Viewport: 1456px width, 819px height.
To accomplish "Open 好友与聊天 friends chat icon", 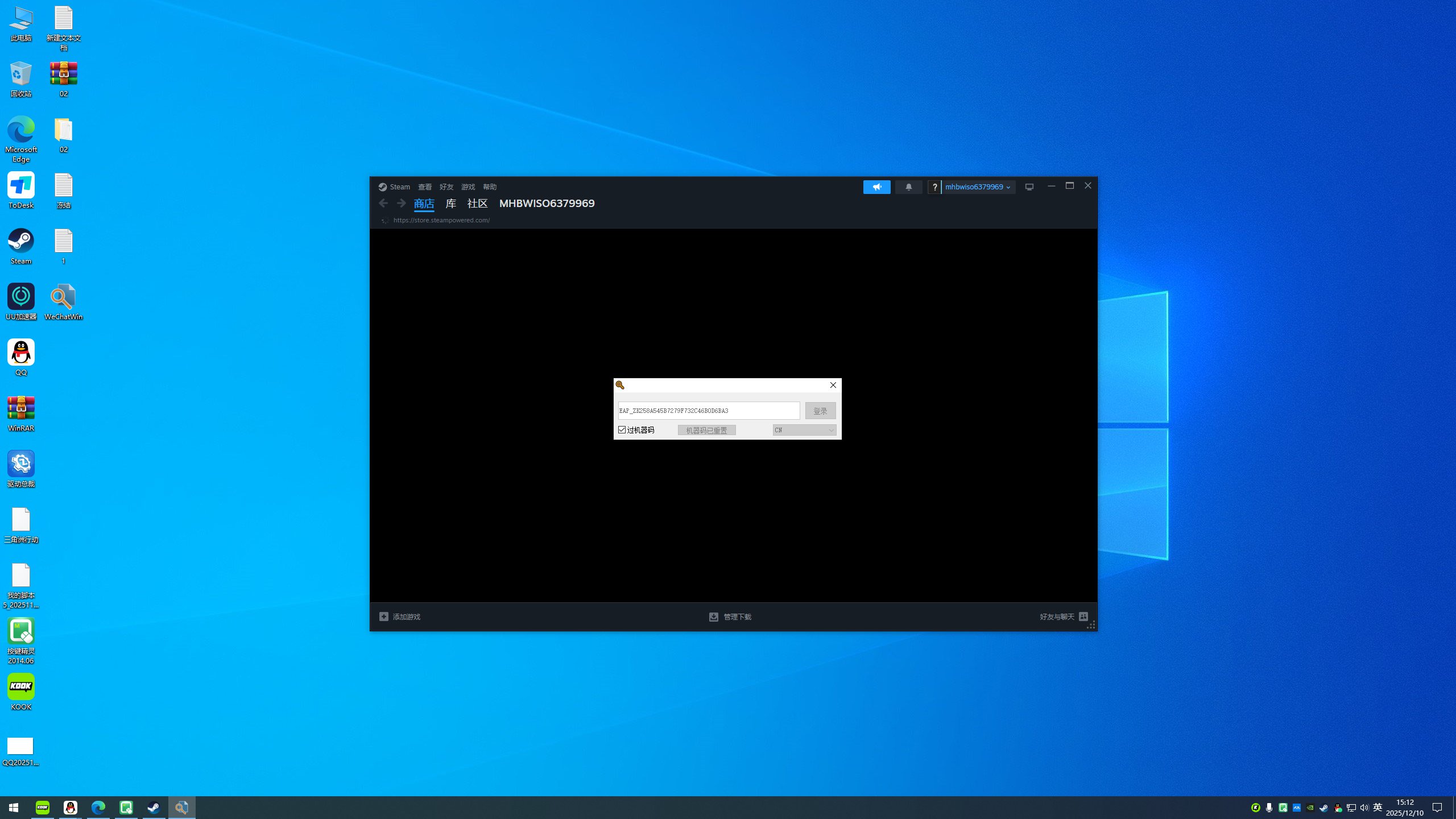I will pos(1083,617).
